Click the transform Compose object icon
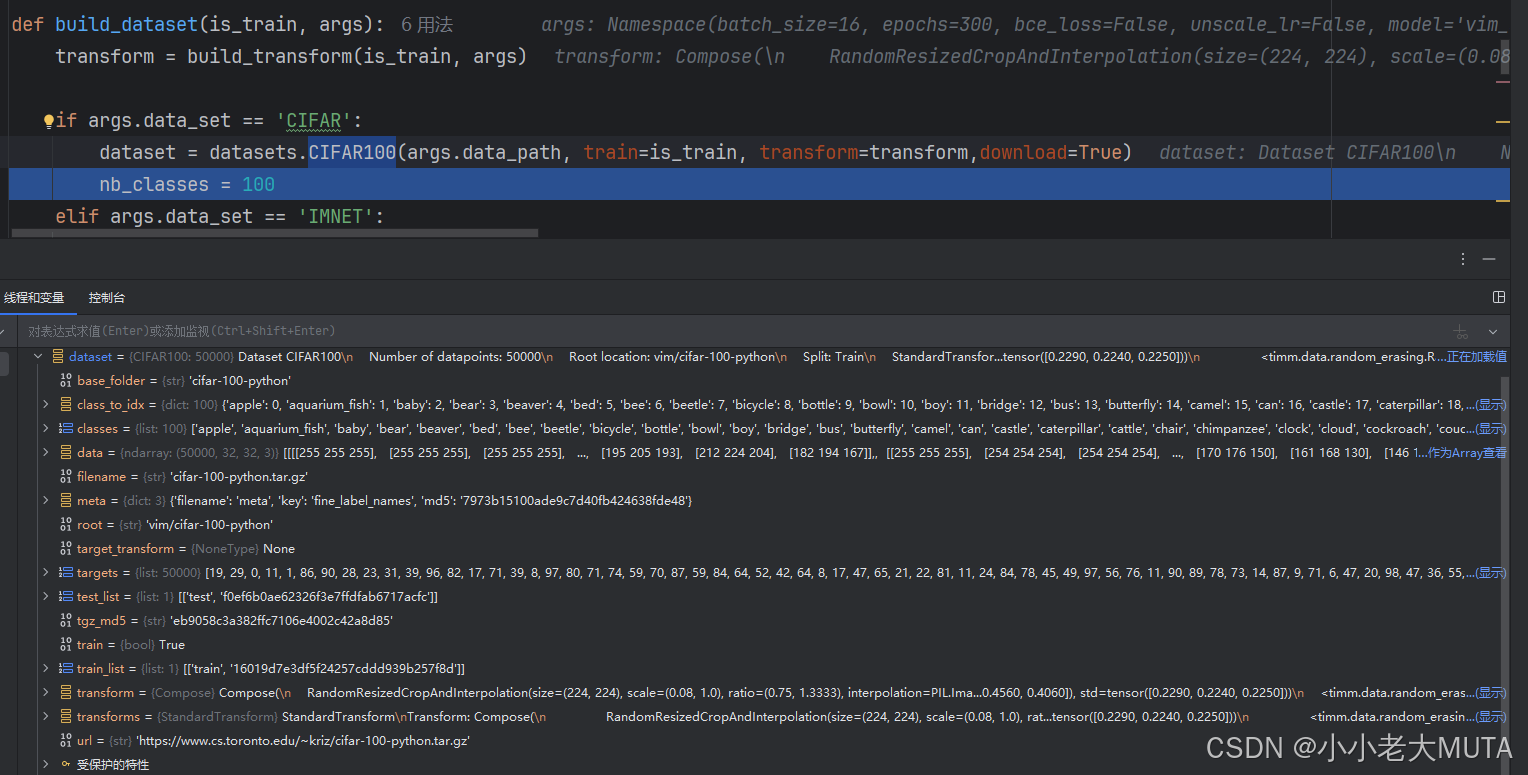Screen dimensions: 1528x775 [66, 692]
